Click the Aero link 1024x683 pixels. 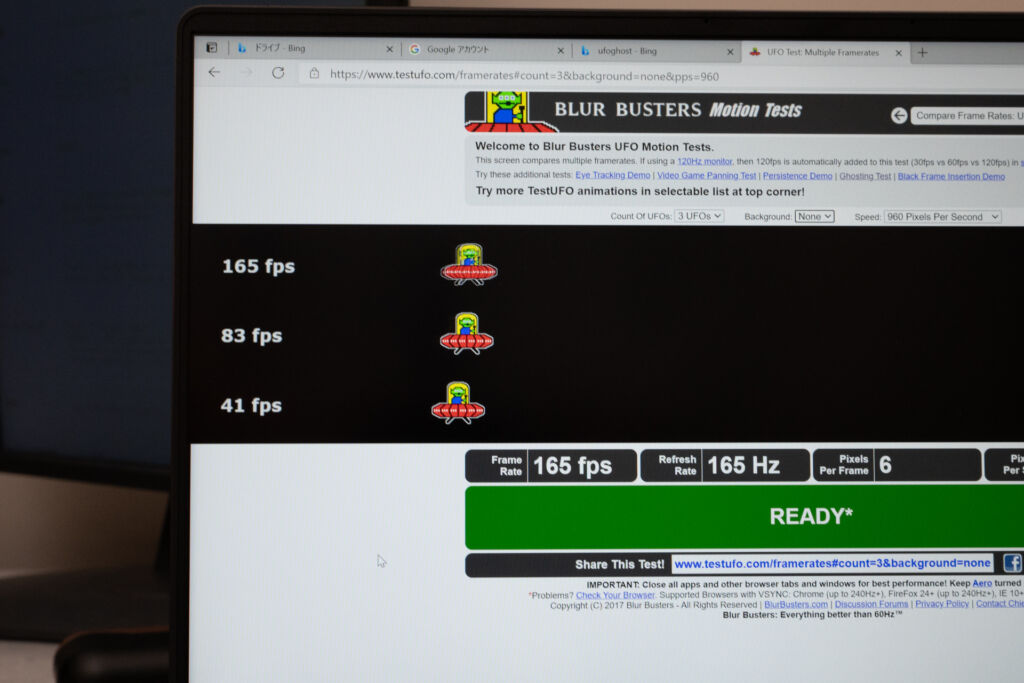pos(982,583)
